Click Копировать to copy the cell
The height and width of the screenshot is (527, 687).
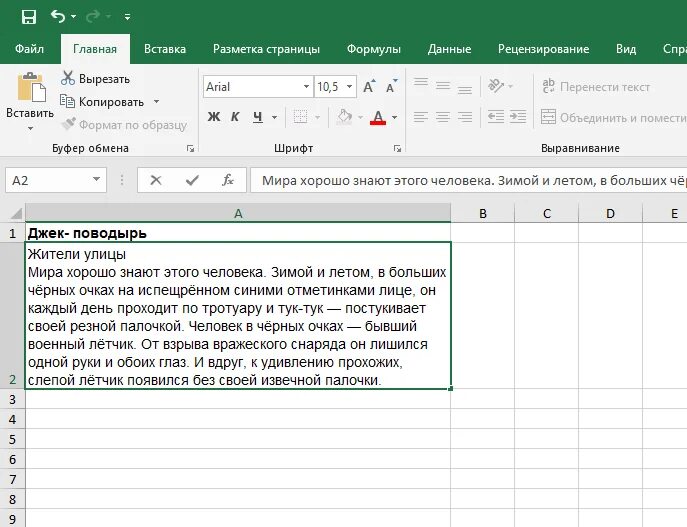102,102
